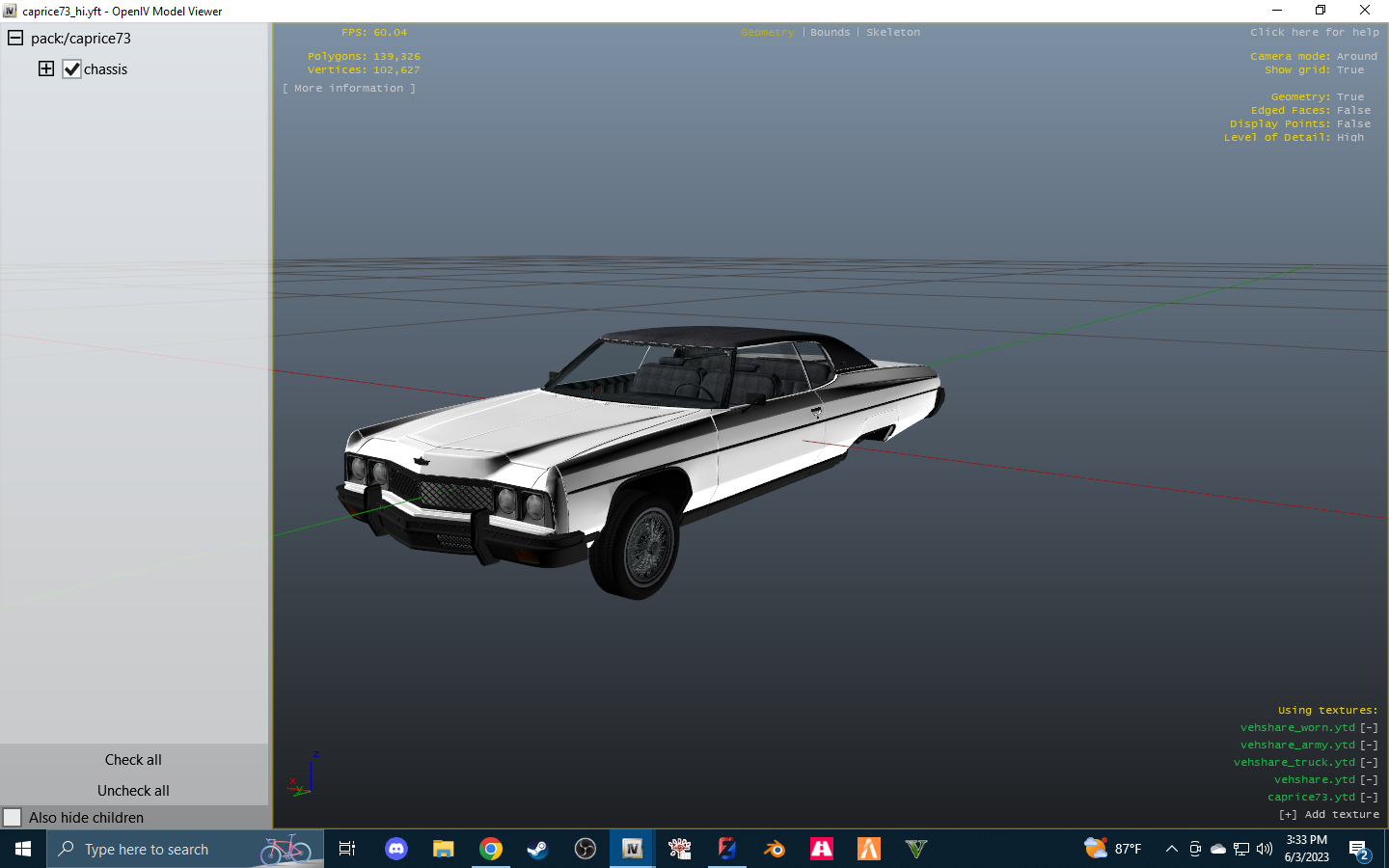Collapse the pack:/caprice73 tree node
The image size is (1389, 868).
click(x=14, y=38)
